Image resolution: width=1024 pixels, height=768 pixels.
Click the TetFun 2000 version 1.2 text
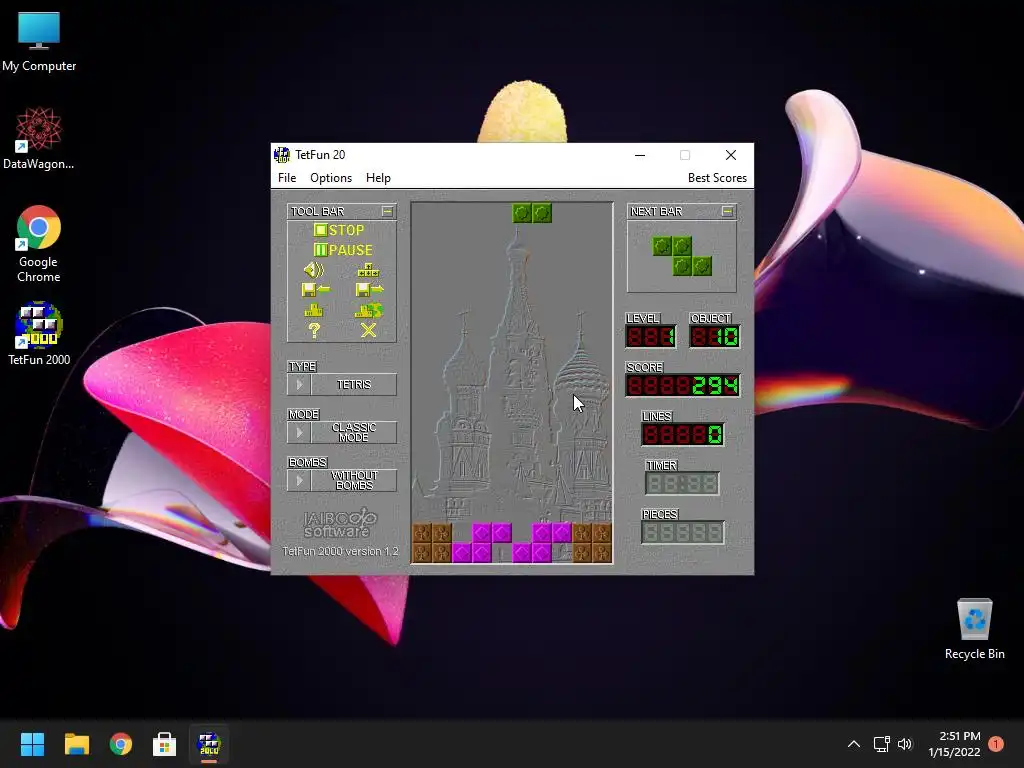coord(340,551)
